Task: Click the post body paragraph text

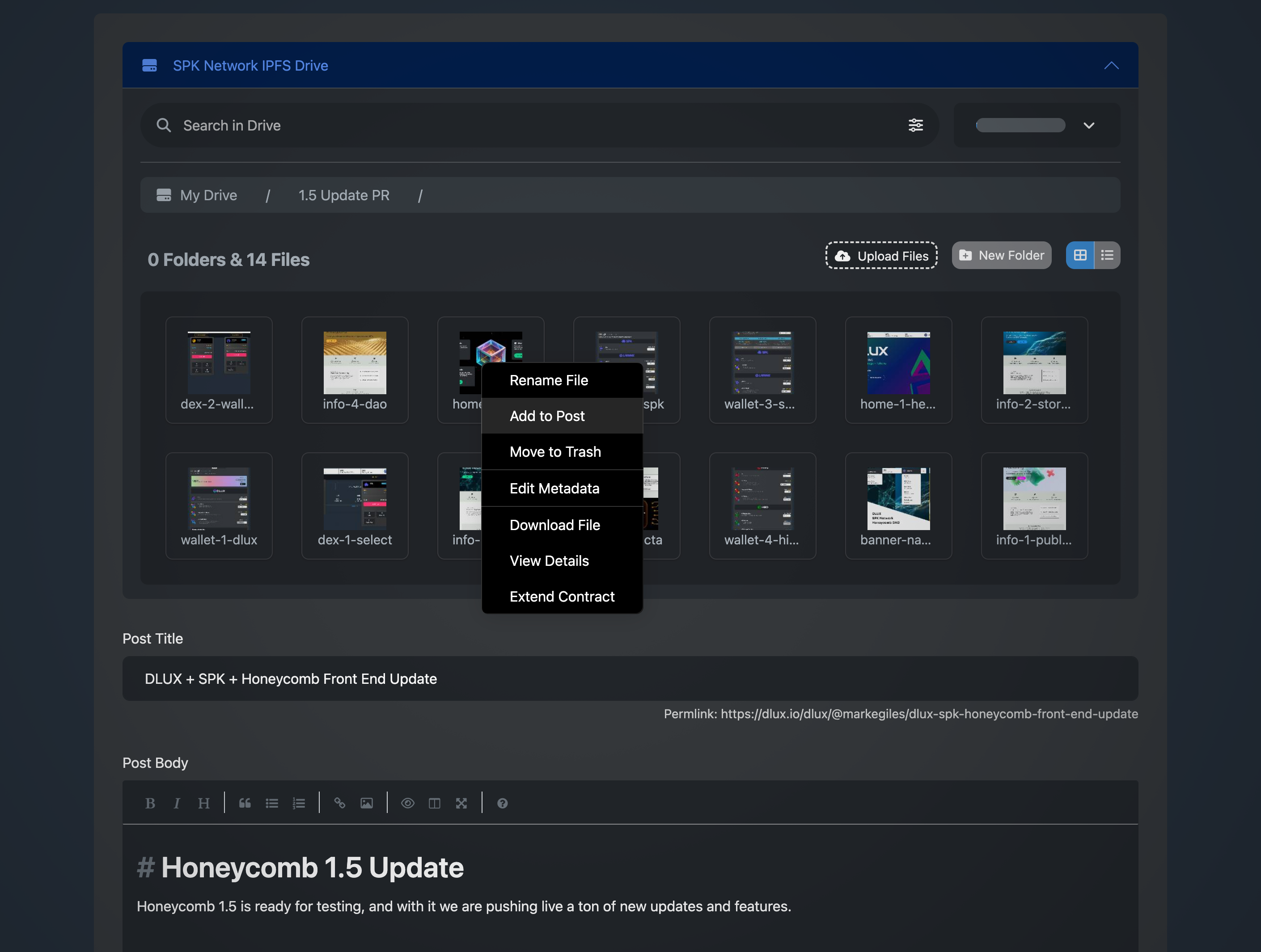Action: click(463, 907)
